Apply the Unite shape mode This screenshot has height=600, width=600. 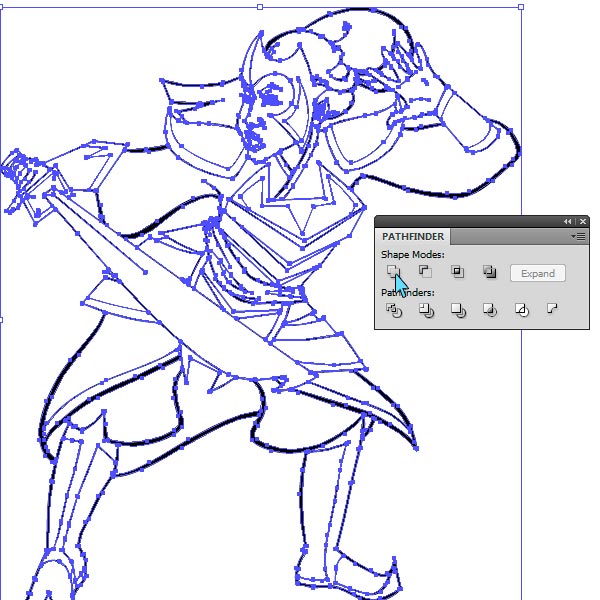[393, 272]
